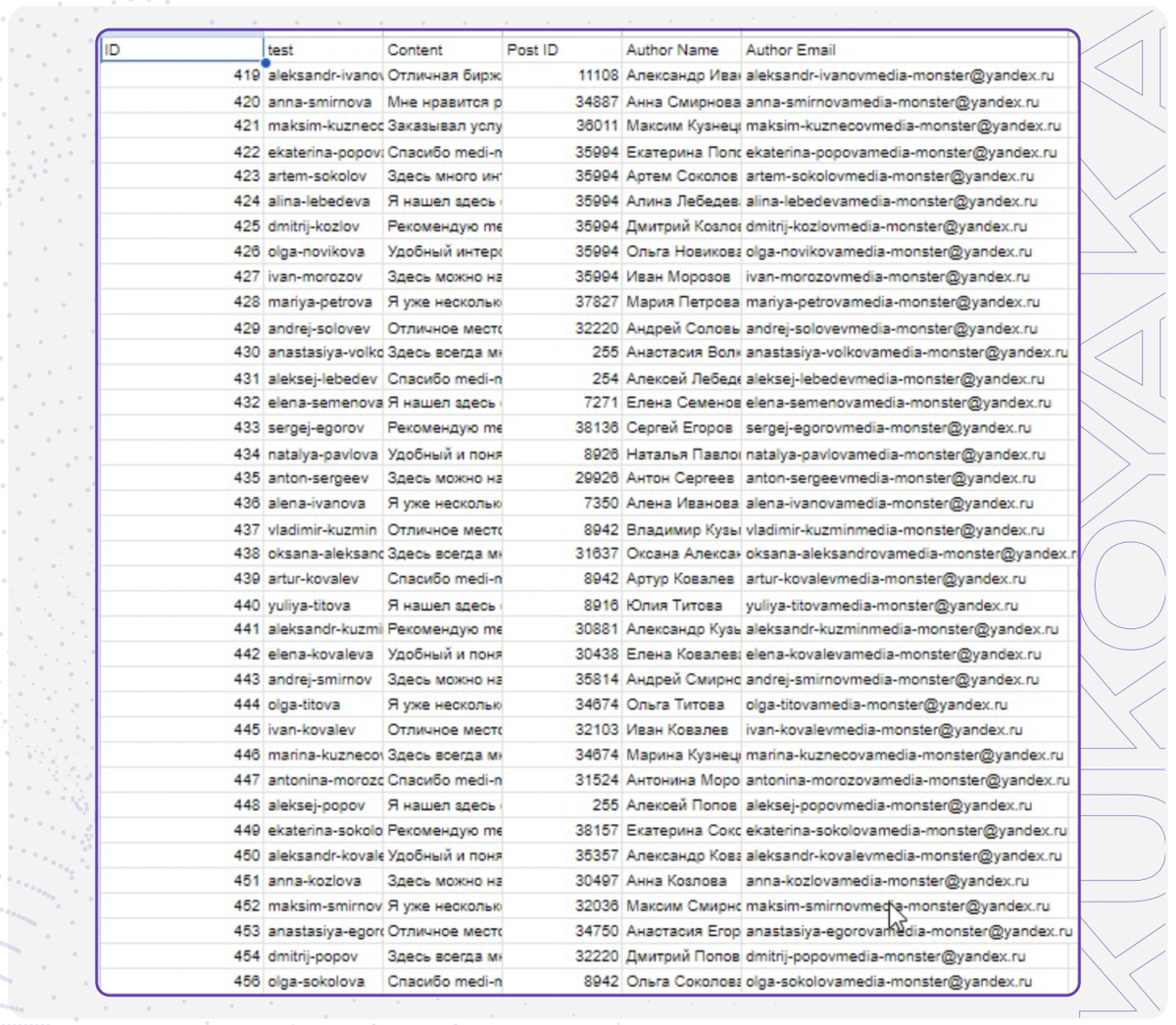Viewport: 1176px width, 1025px height.
Task: Click Post ID cell 31524
Action: [x=563, y=779]
